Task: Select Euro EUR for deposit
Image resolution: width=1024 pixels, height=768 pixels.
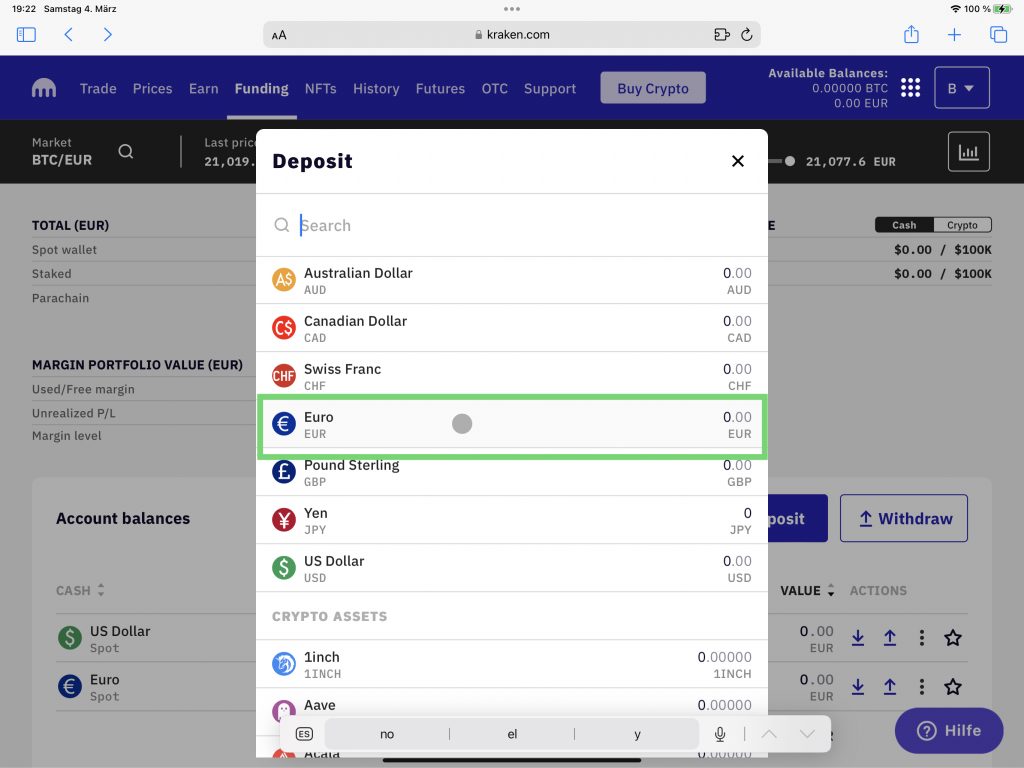Action: 512,424
